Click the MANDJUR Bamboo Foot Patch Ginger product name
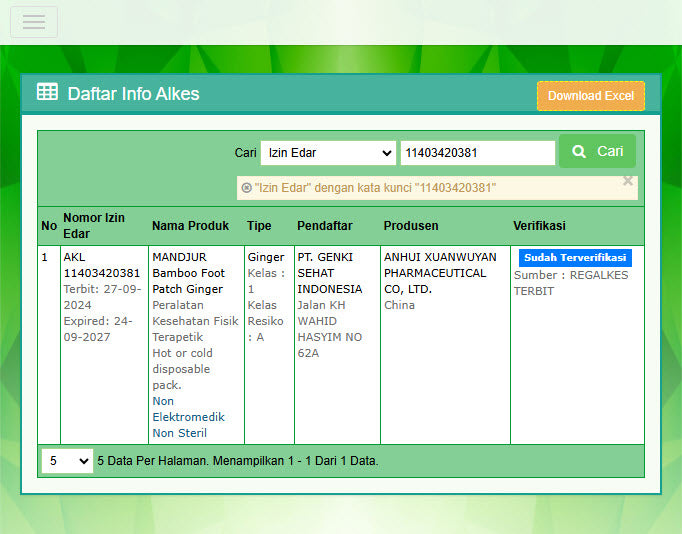This screenshot has height=534, width=682. tap(188, 273)
